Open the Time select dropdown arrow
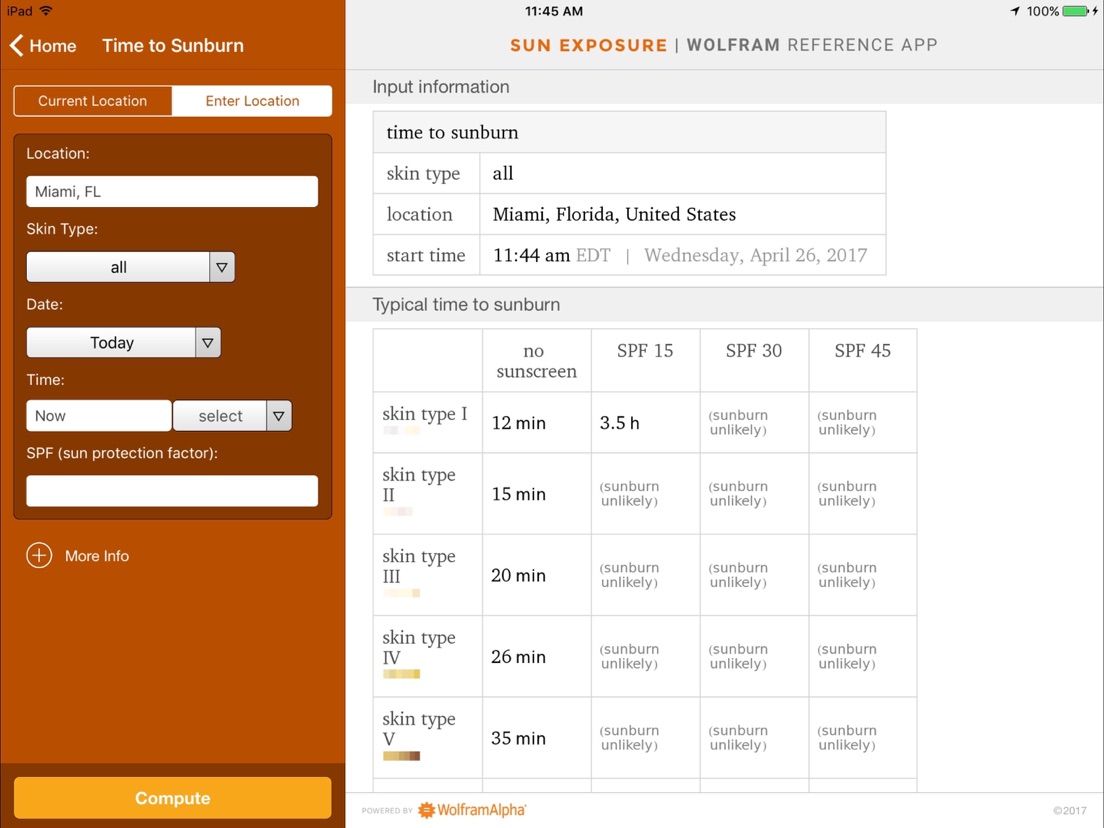 279,416
